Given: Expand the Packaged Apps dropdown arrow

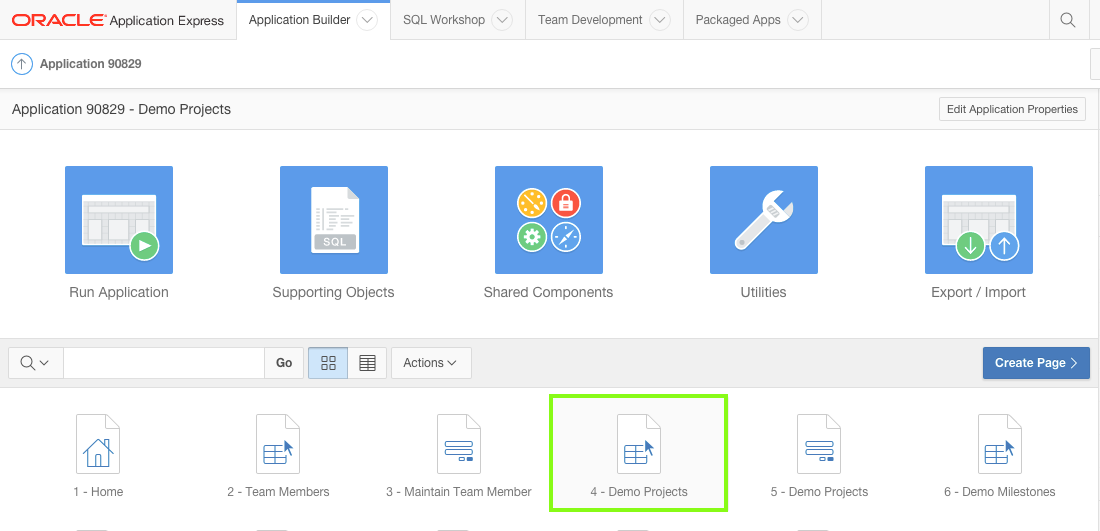Looking at the screenshot, I should [798, 20].
